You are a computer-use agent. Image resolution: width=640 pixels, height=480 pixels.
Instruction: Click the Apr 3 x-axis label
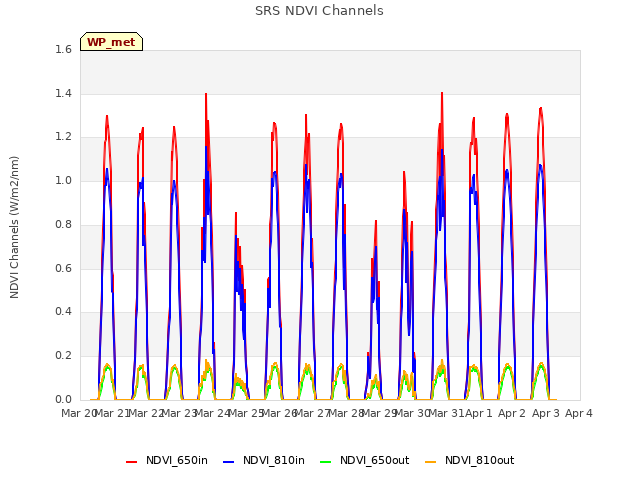tap(546, 413)
